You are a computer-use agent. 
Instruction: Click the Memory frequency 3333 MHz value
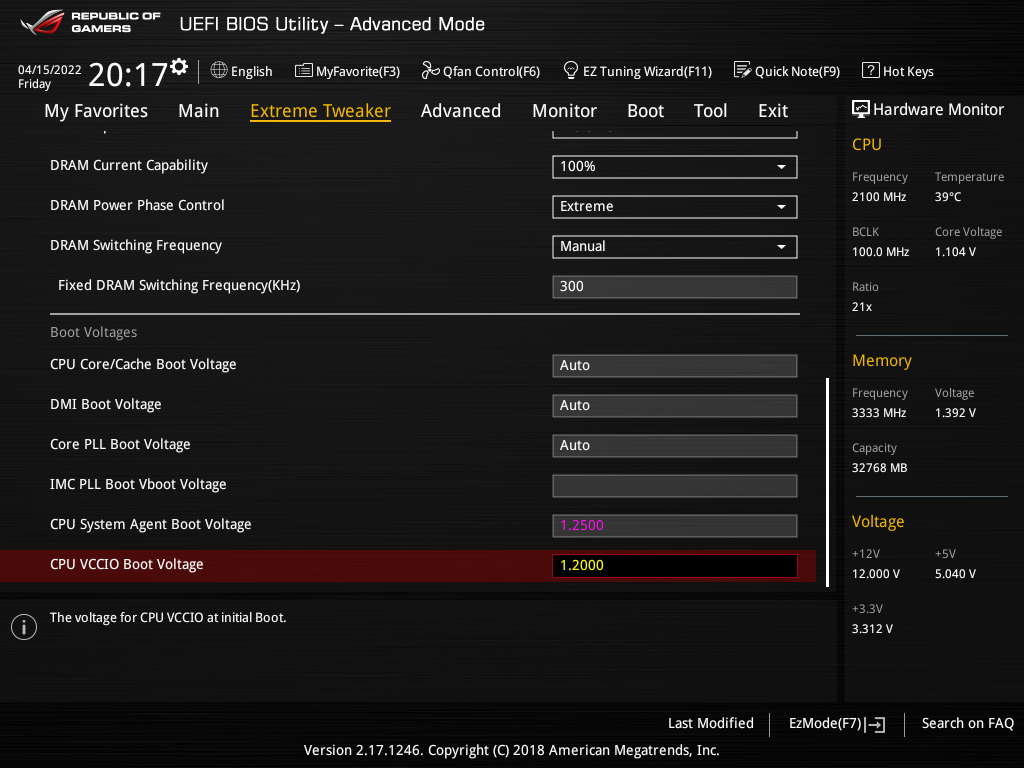[x=878, y=413]
